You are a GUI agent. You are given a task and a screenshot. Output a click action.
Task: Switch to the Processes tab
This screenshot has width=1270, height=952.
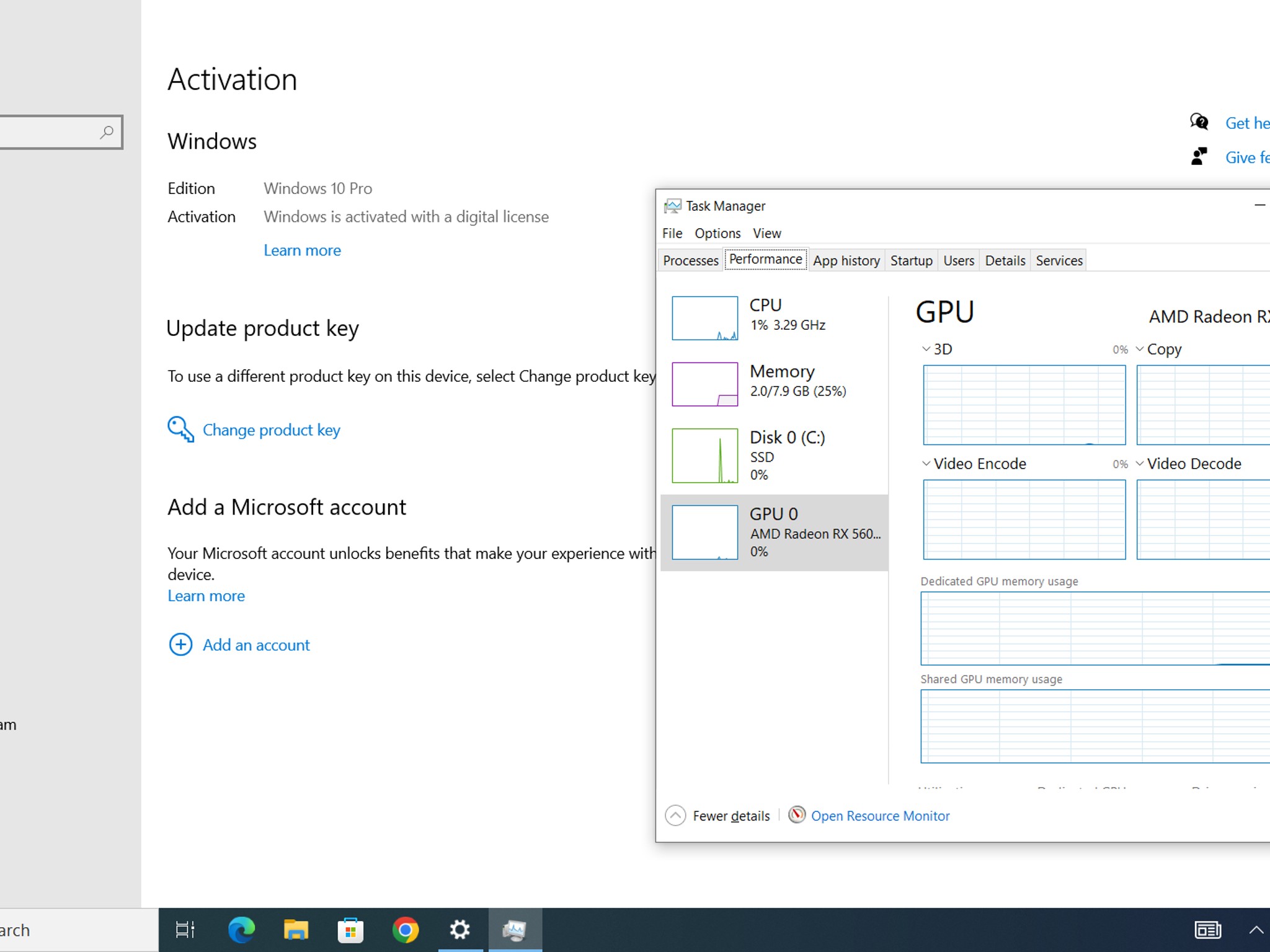(x=690, y=260)
